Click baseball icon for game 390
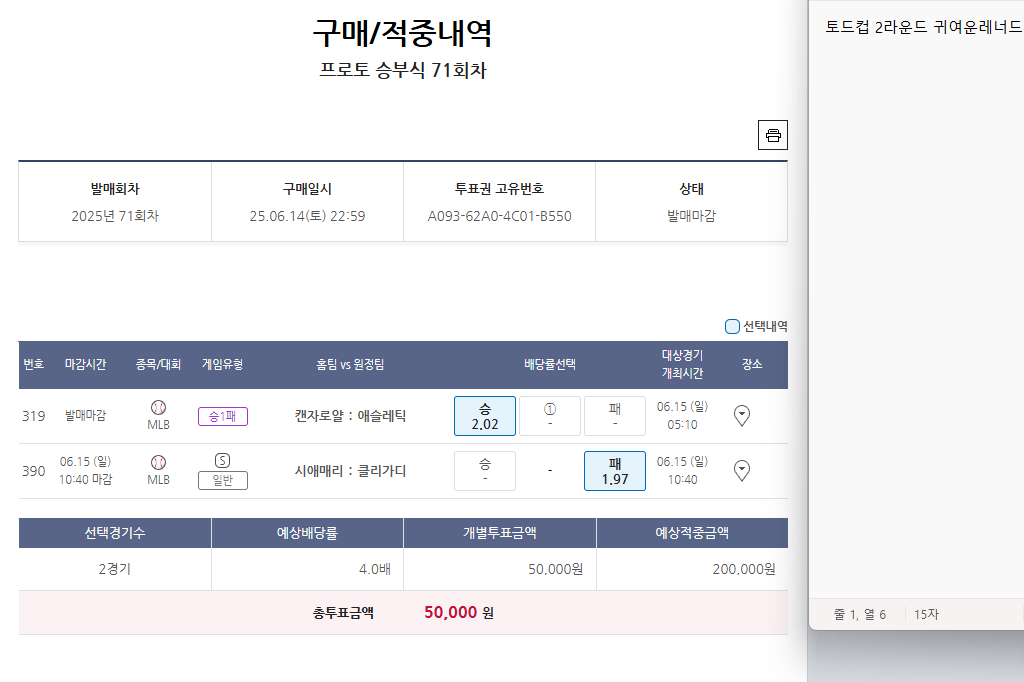 pyautogui.click(x=158, y=462)
